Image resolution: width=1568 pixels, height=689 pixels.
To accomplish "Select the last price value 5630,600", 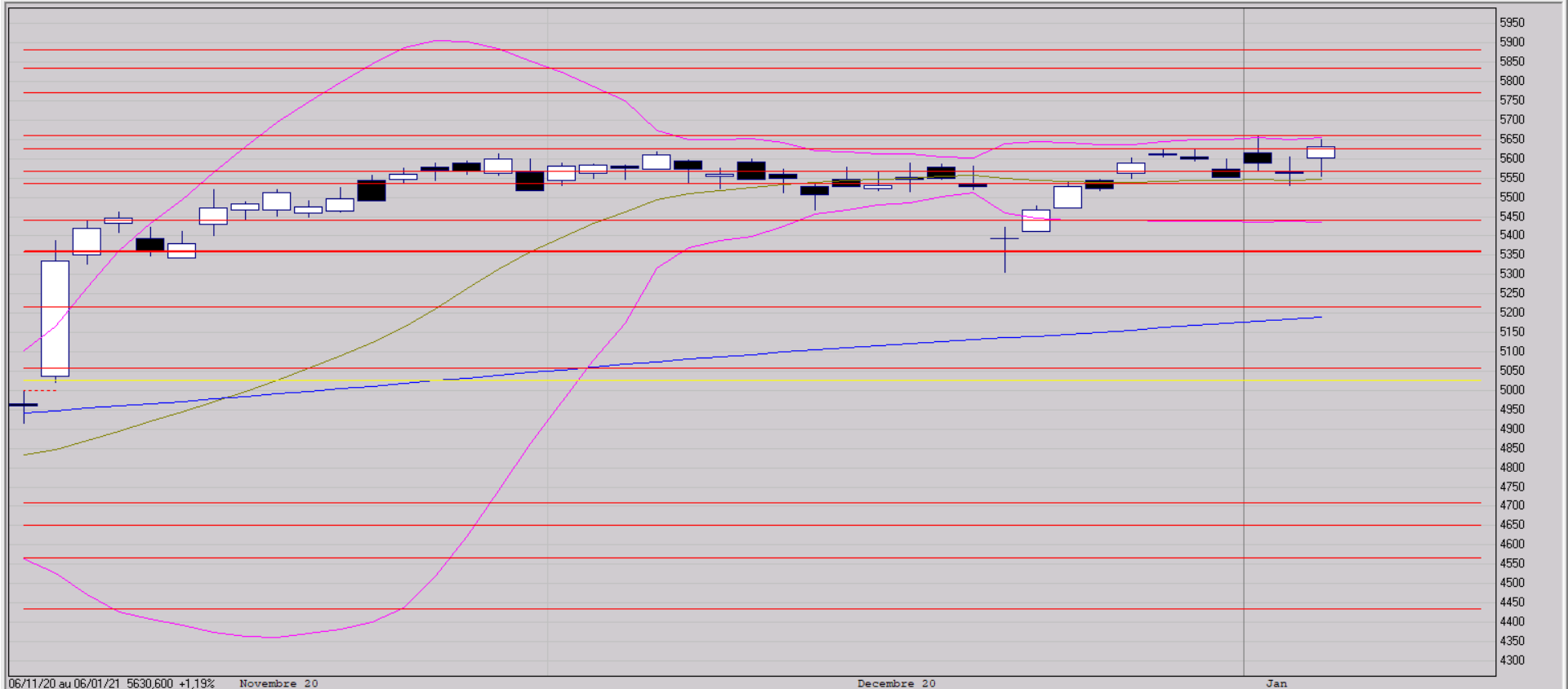I will click(x=149, y=683).
